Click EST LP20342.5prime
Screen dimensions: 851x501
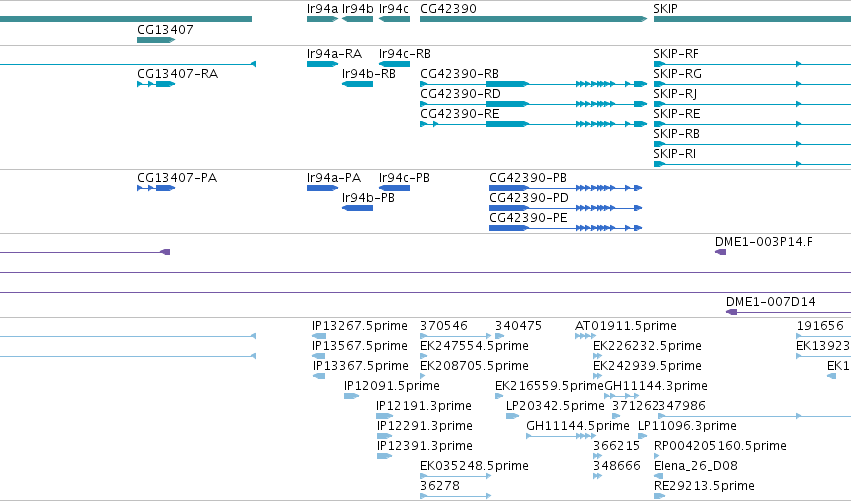coord(555,407)
